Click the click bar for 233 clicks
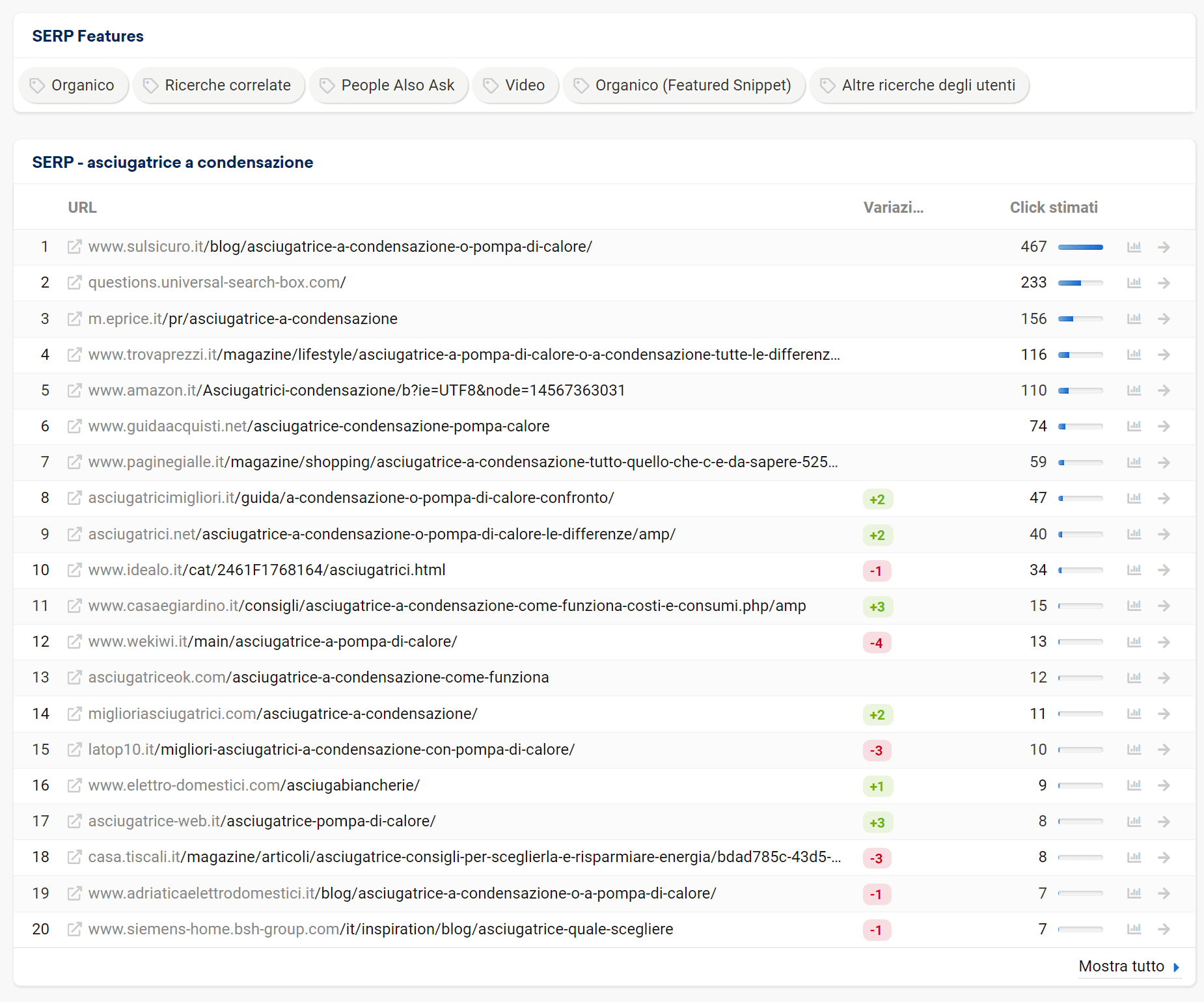This screenshot has width=1204, height=1002. click(1080, 283)
